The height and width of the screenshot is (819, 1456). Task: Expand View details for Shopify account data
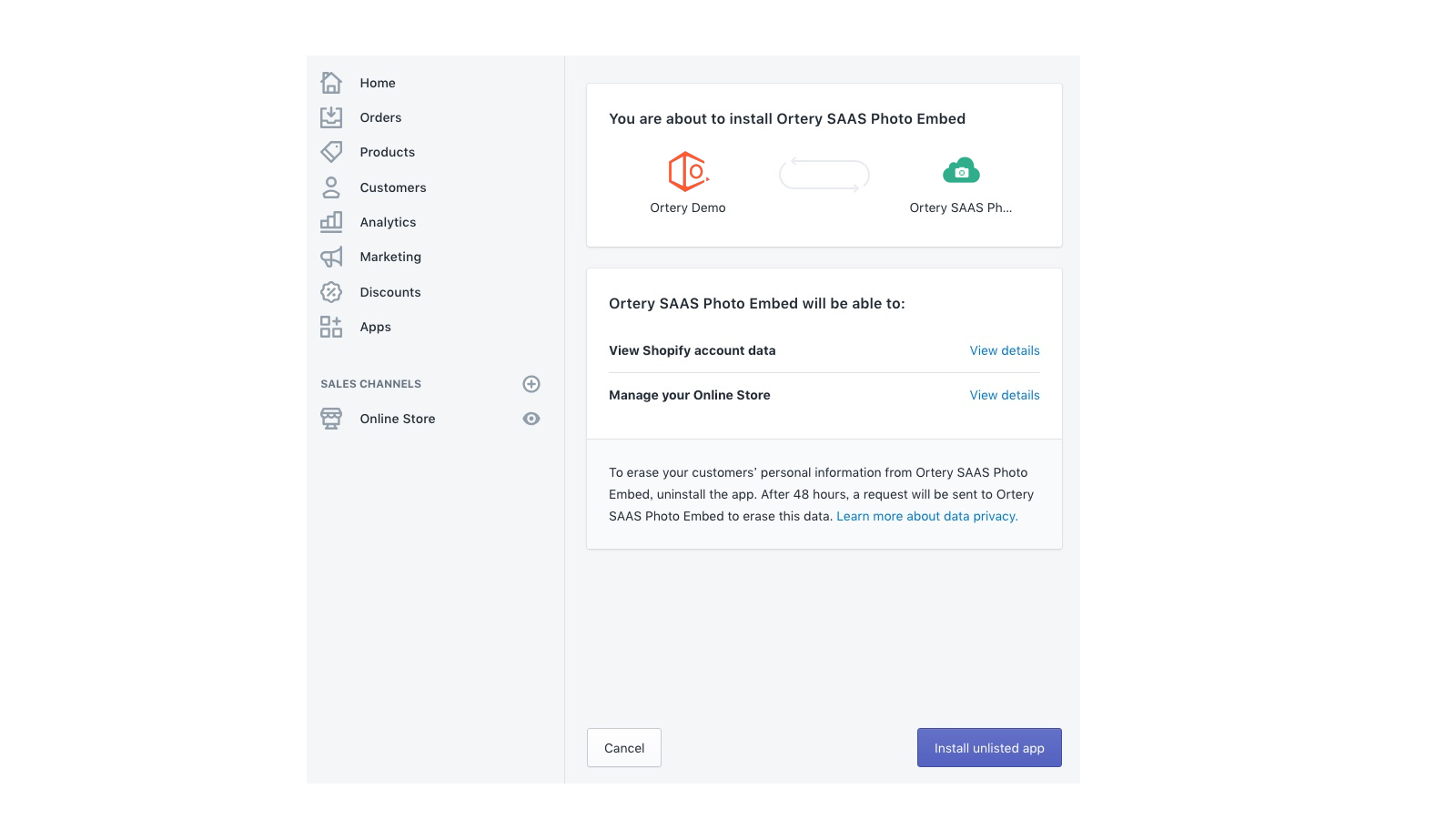click(1004, 350)
